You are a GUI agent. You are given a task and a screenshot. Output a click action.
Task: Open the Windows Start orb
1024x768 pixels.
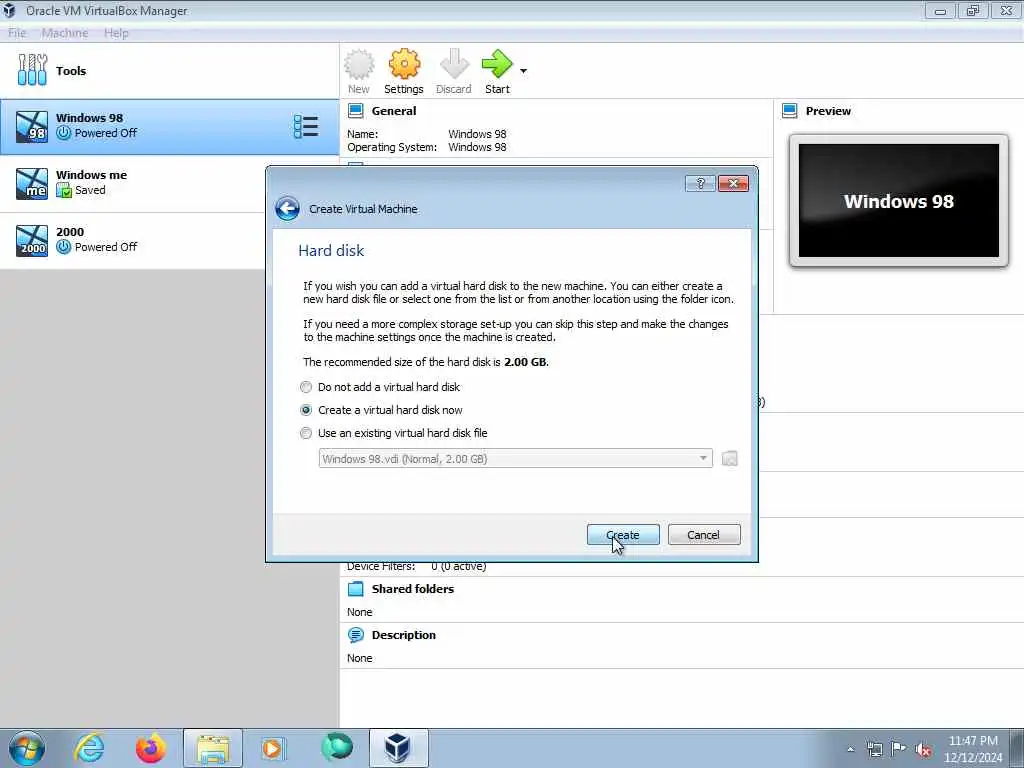pyautogui.click(x=27, y=748)
